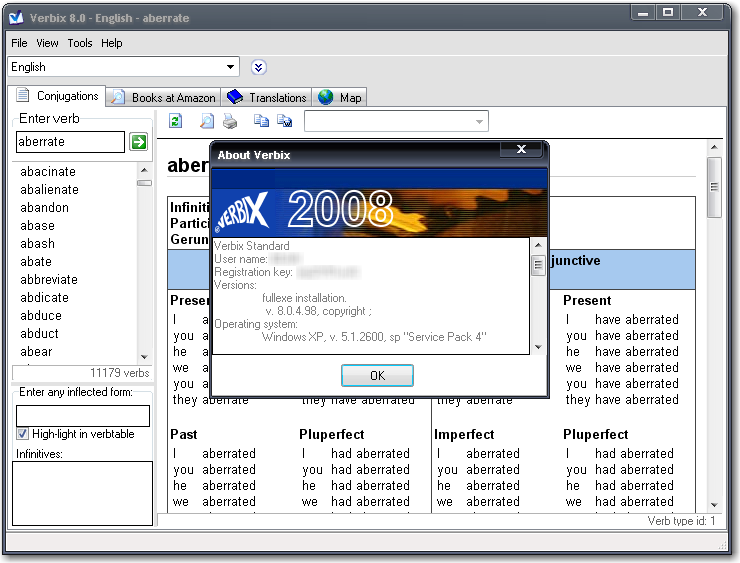This screenshot has height=563, width=740.
Task: Open the File menu
Action: [19, 43]
